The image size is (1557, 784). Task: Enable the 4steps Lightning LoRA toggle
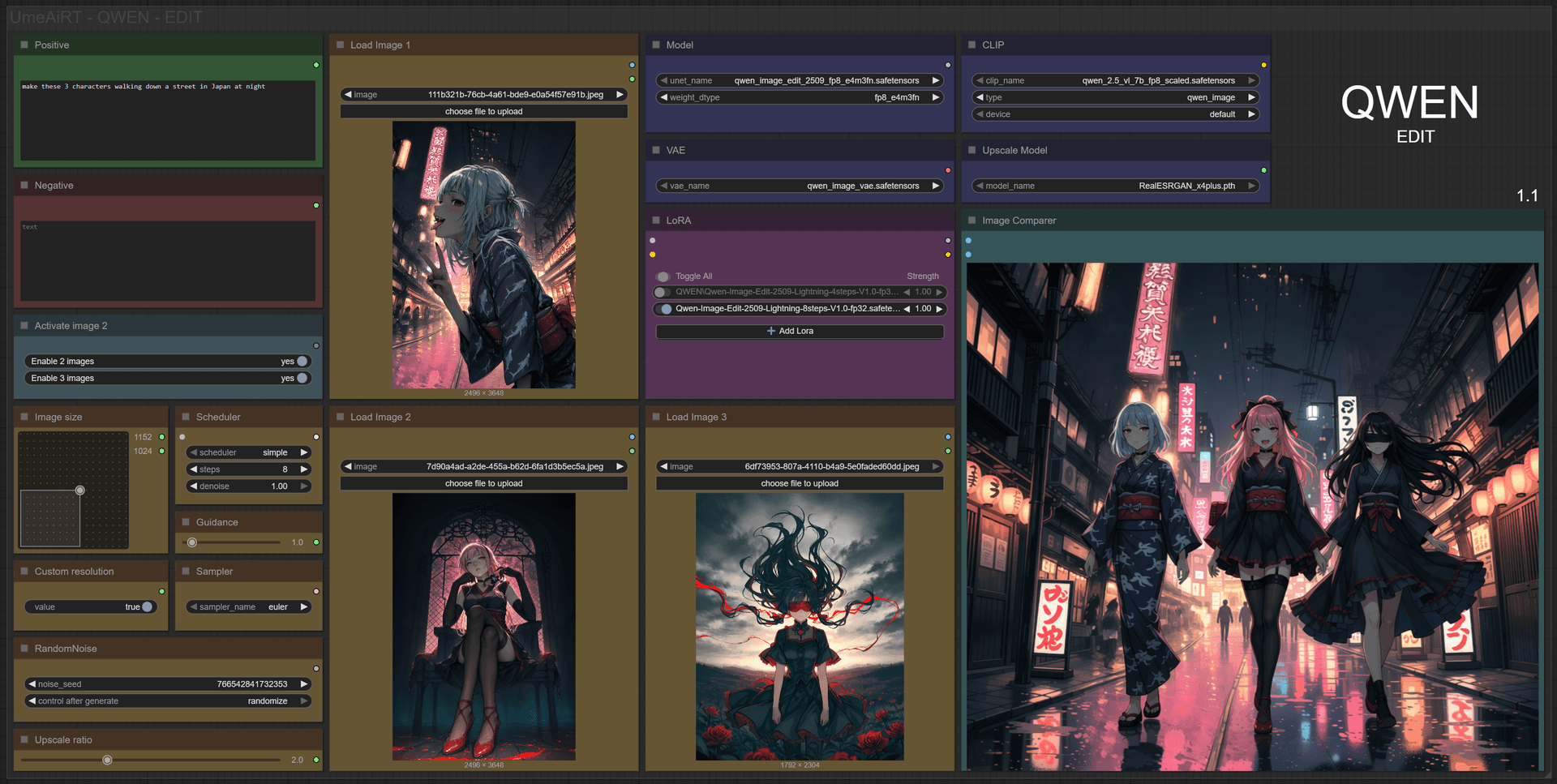663,292
